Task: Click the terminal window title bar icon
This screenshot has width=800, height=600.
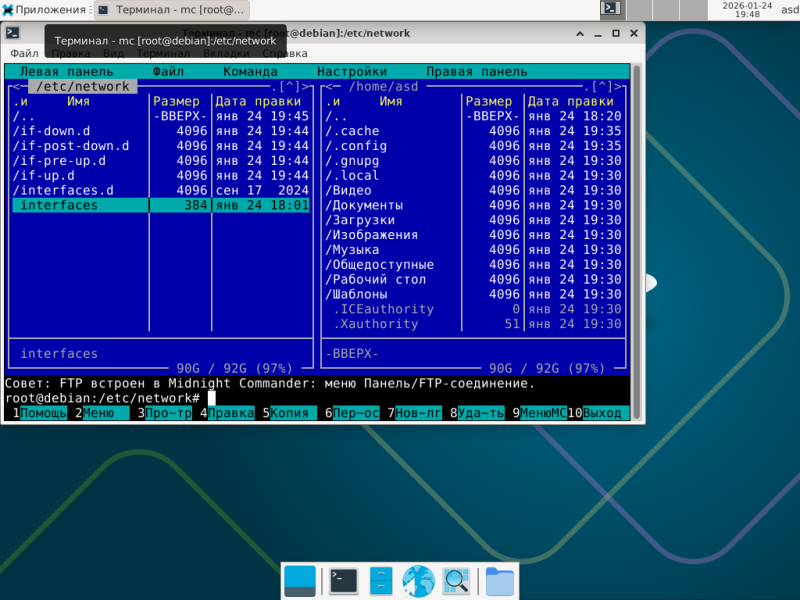Action: click(12, 33)
